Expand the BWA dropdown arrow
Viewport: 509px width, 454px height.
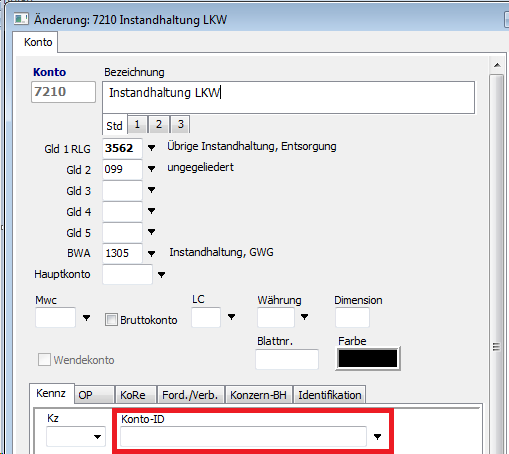pyautogui.click(x=151, y=254)
